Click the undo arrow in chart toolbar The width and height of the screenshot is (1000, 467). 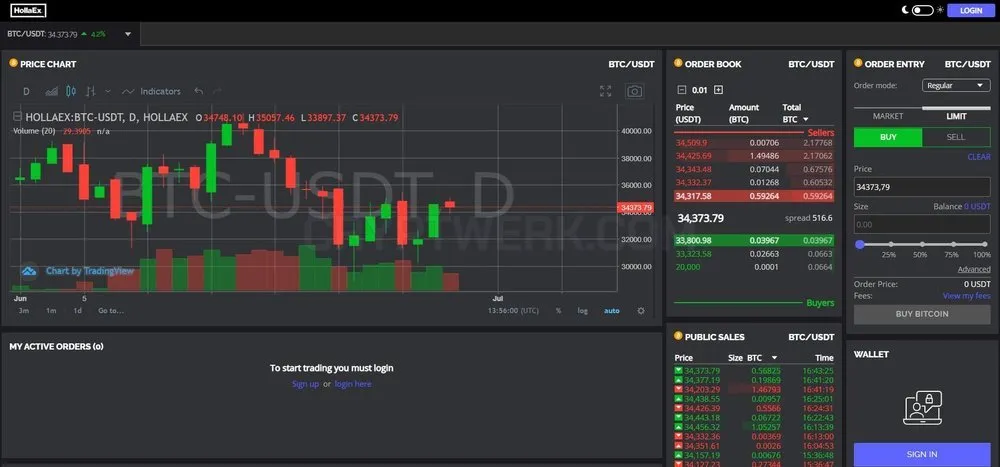pos(198,91)
